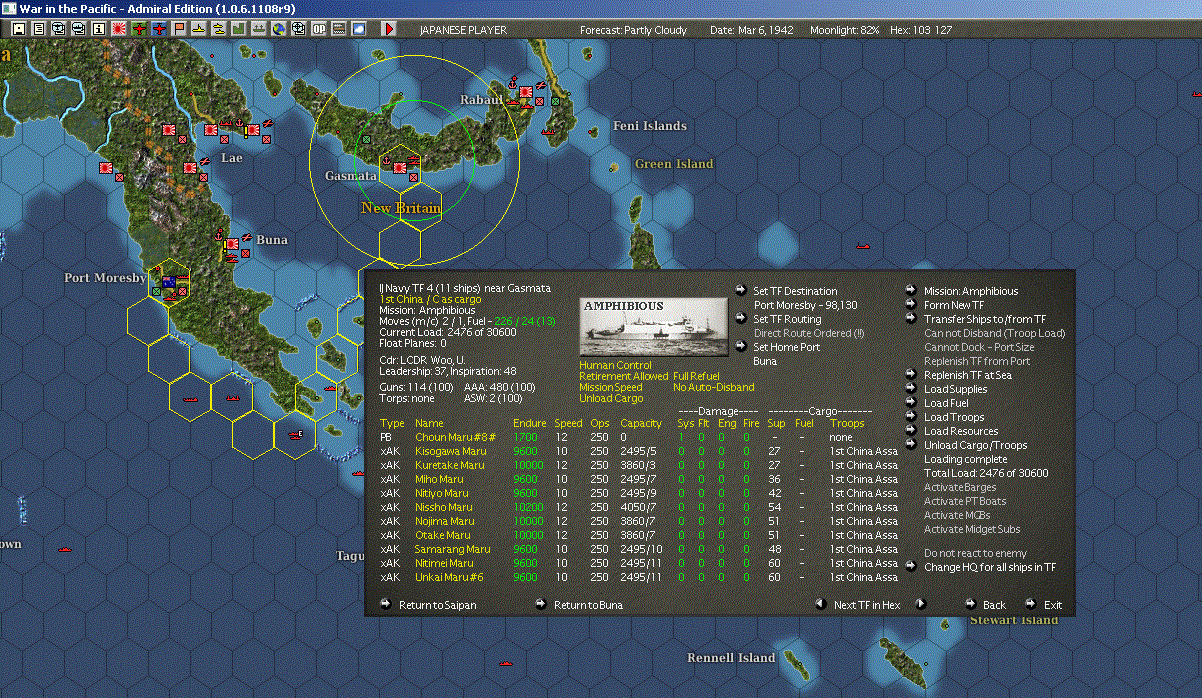Toggle Unload Cargo setting under Mission Speed

[x=611, y=398]
